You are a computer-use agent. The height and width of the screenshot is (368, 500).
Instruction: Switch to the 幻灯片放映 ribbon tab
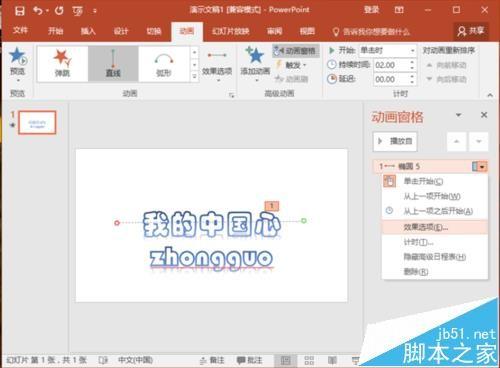(231, 31)
